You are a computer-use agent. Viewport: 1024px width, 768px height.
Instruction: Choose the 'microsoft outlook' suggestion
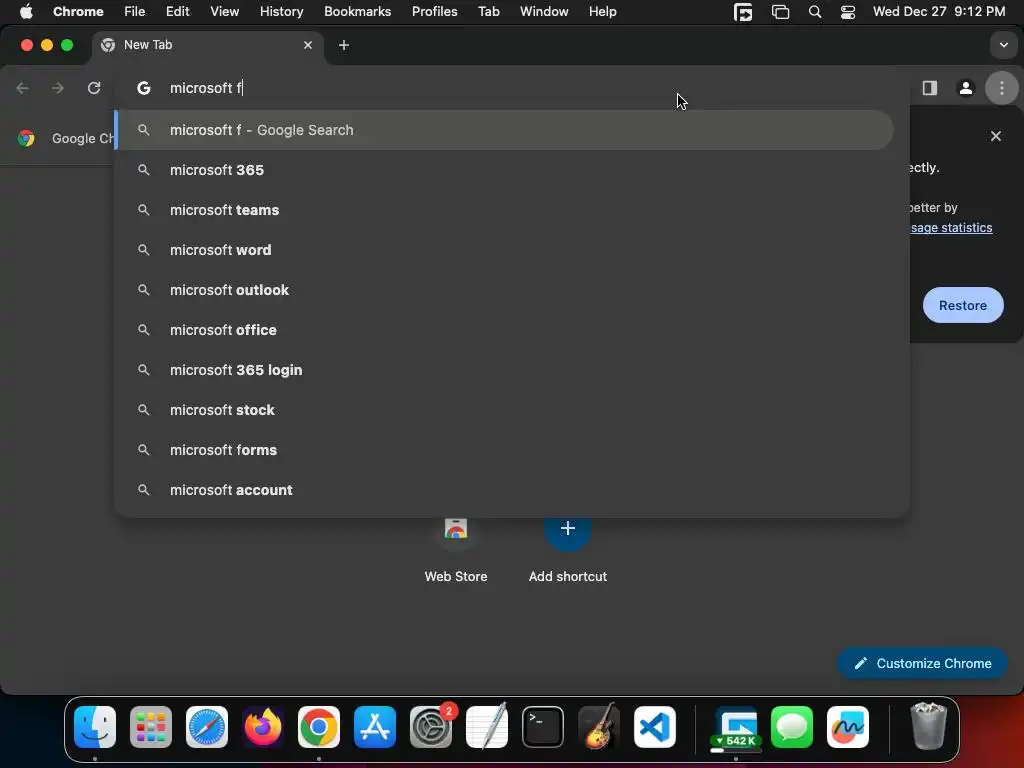pos(504,290)
